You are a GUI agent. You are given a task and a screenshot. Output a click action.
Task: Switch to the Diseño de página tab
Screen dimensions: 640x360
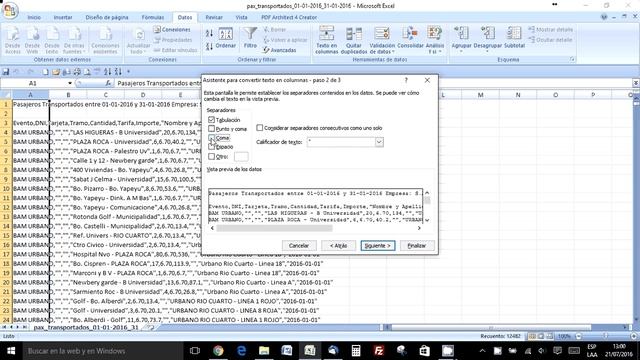click(107, 18)
